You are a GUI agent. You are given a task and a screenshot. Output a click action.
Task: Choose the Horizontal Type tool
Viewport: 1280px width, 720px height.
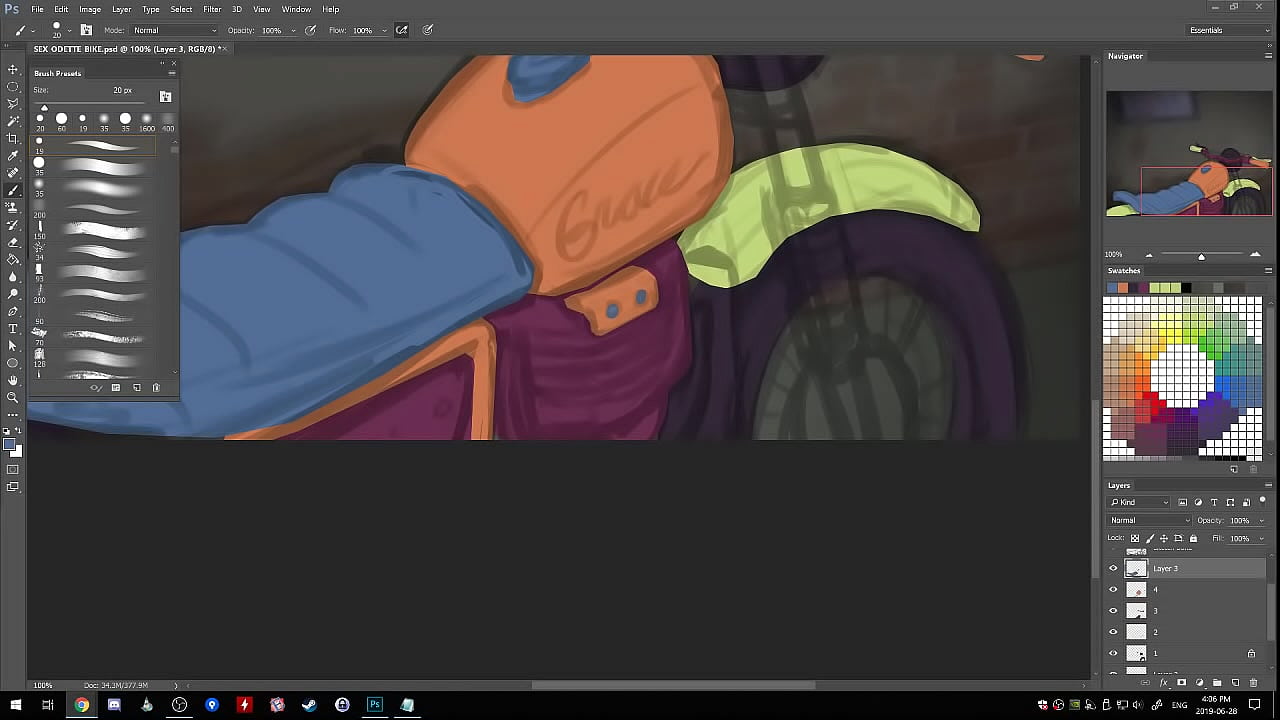(13, 328)
